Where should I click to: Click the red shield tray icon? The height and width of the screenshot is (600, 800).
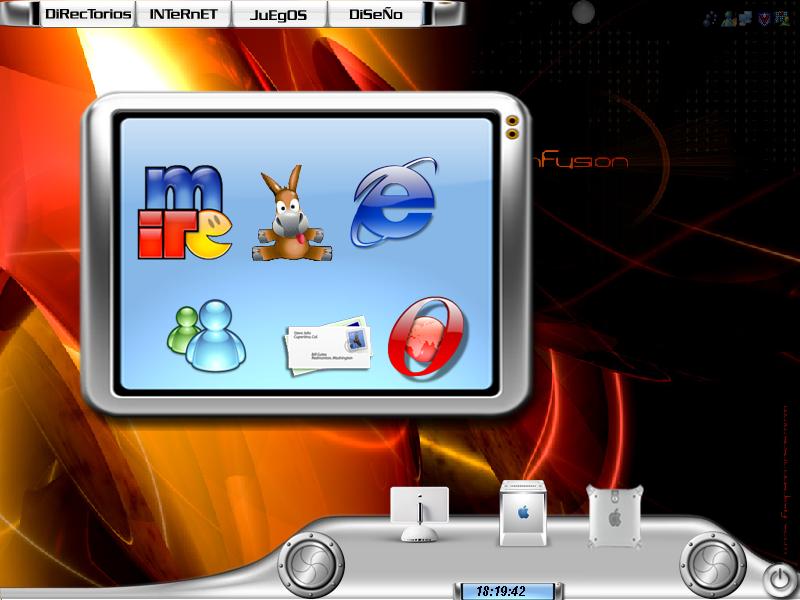[x=764, y=19]
